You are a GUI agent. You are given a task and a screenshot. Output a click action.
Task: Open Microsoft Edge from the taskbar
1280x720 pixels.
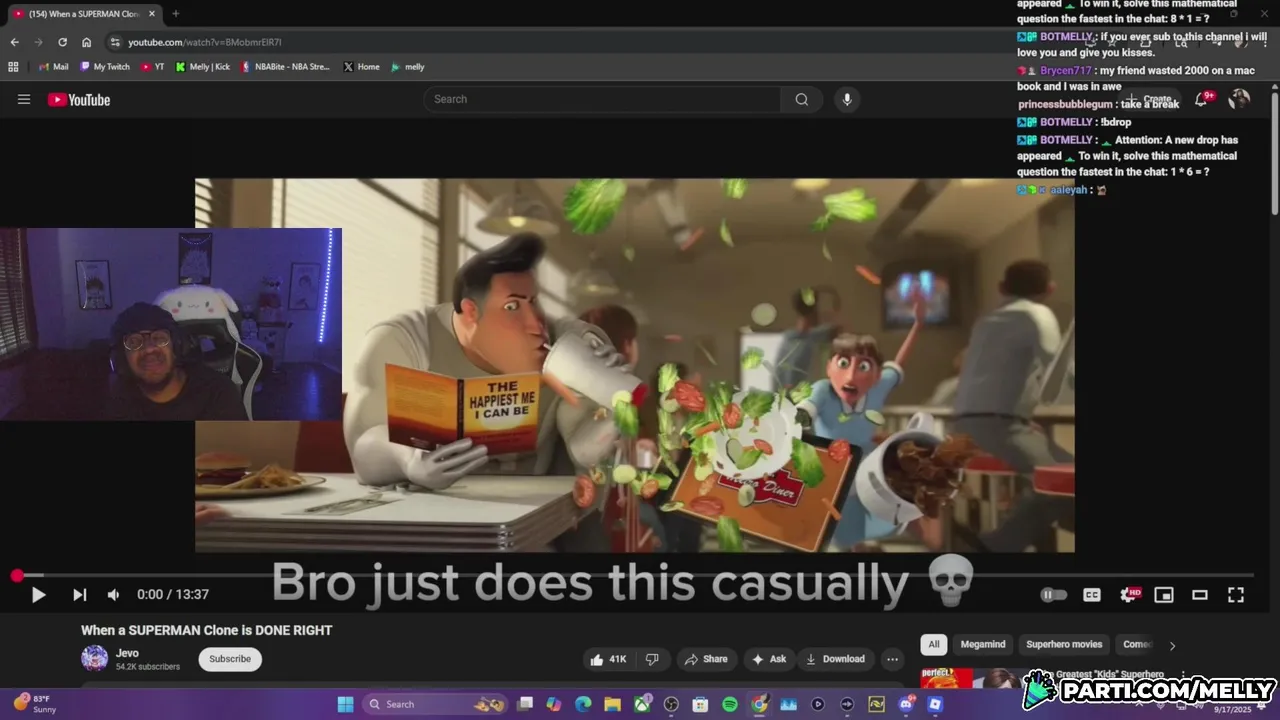583,704
